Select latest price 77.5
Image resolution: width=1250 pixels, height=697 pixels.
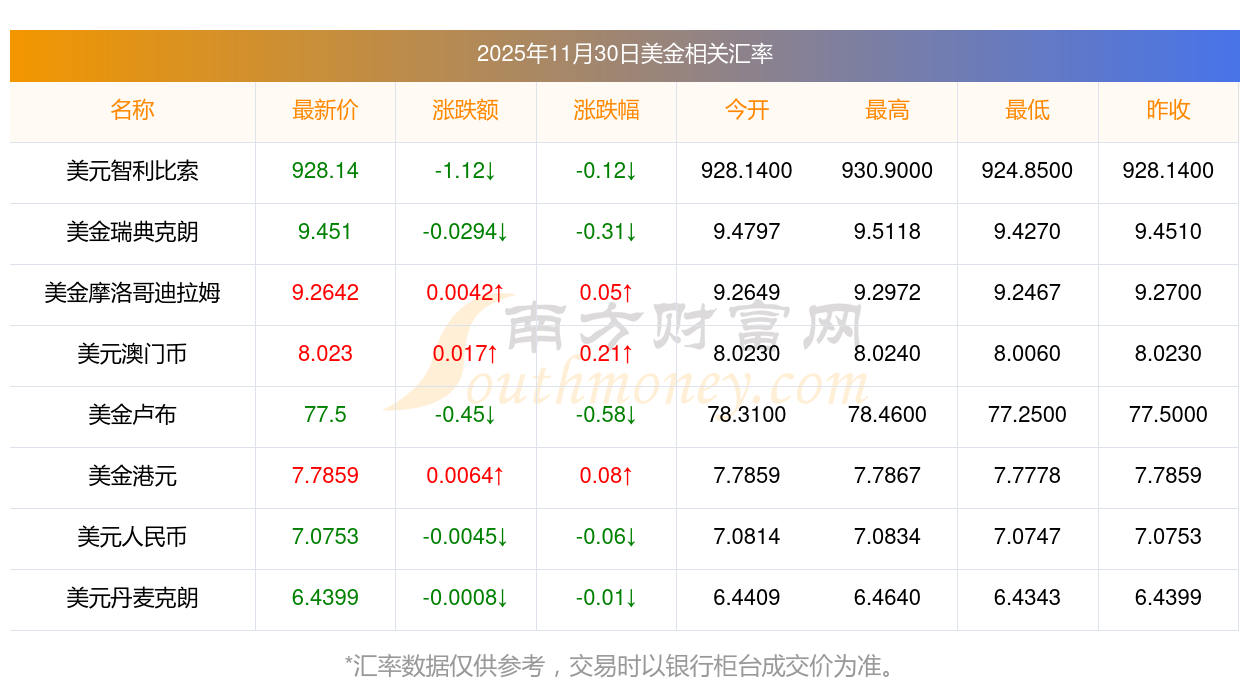point(325,415)
